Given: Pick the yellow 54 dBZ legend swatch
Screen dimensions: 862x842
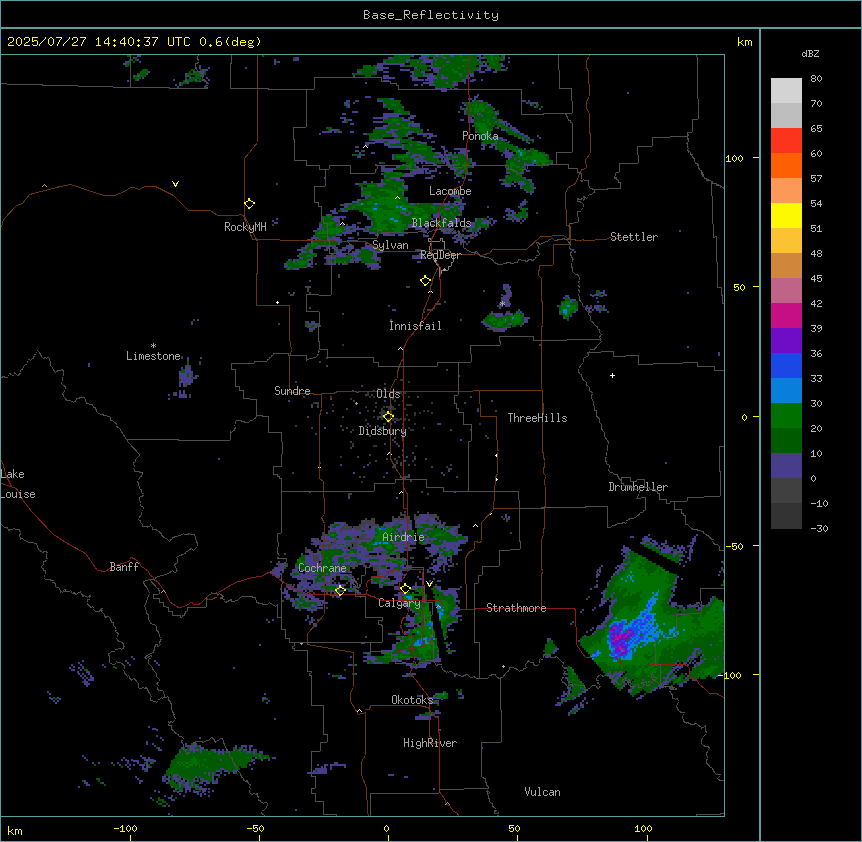Looking at the screenshot, I should click(x=786, y=215).
